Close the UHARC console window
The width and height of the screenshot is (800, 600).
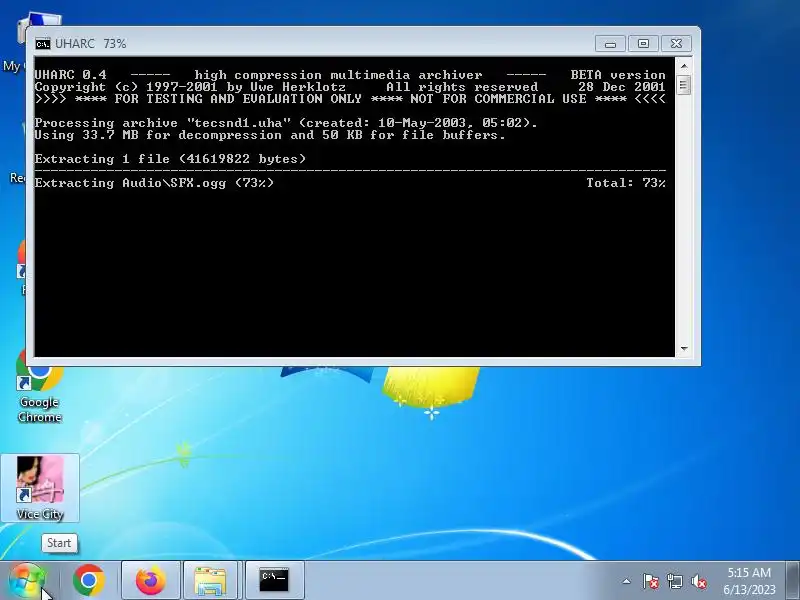676,44
